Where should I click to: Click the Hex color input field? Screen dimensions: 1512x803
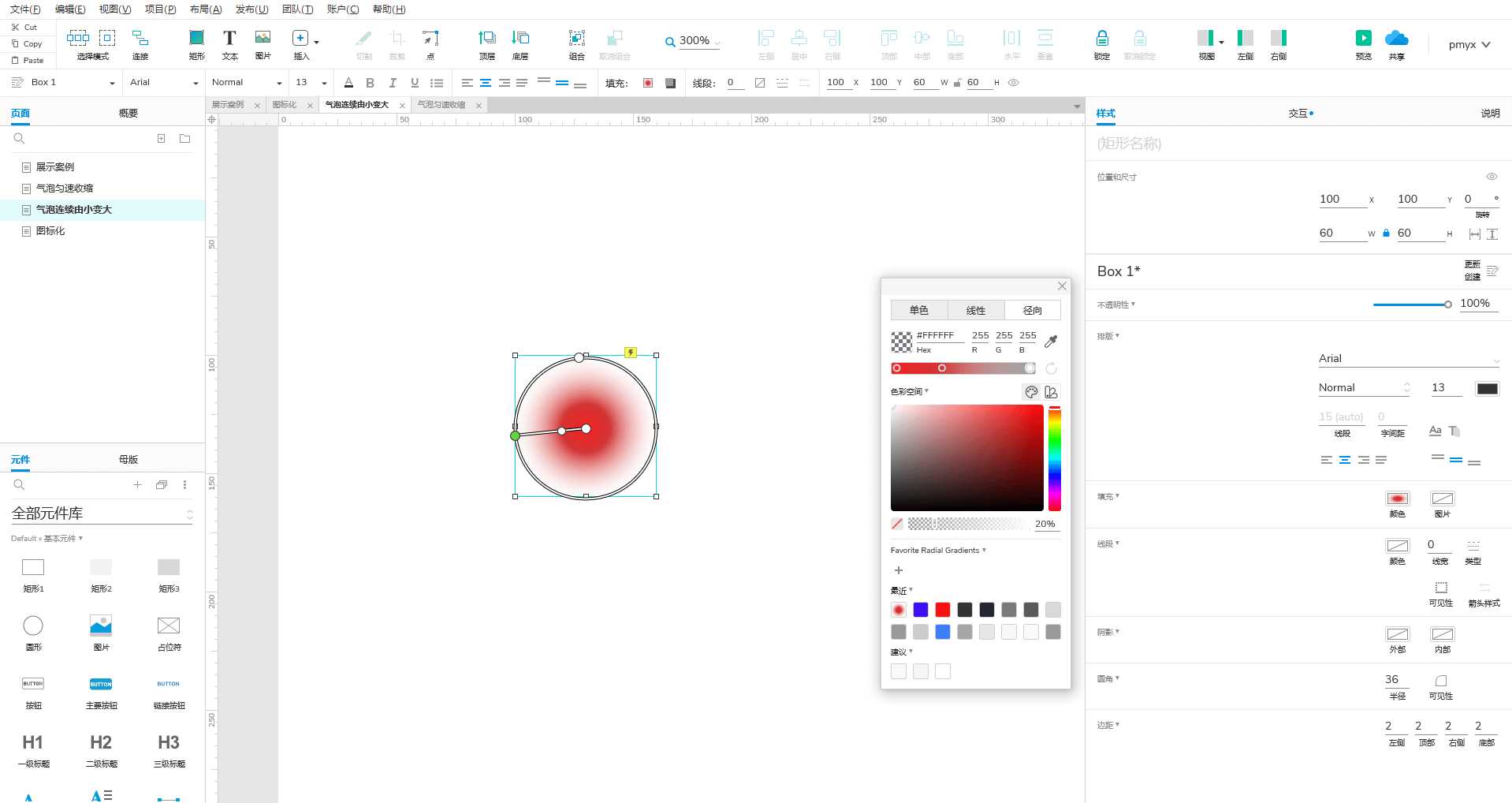point(940,335)
